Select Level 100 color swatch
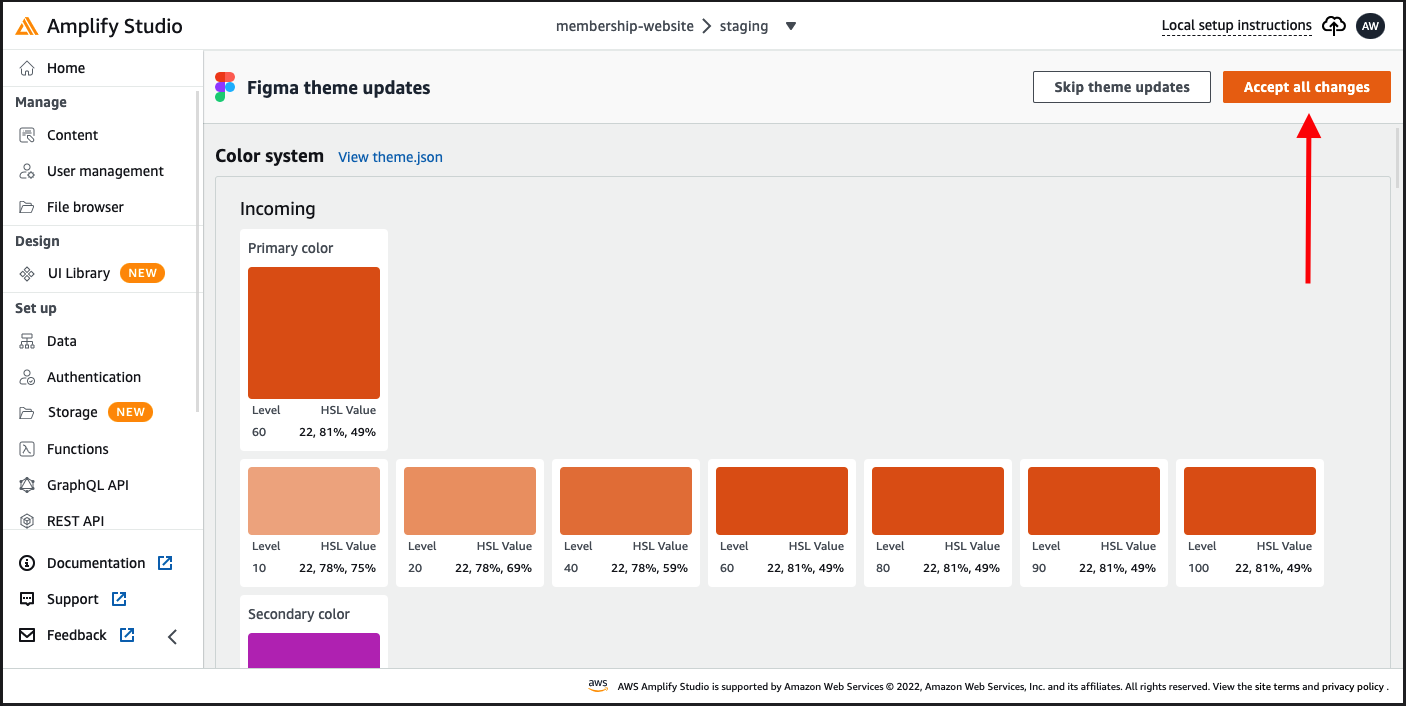The width and height of the screenshot is (1406, 706). click(x=1250, y=501)
